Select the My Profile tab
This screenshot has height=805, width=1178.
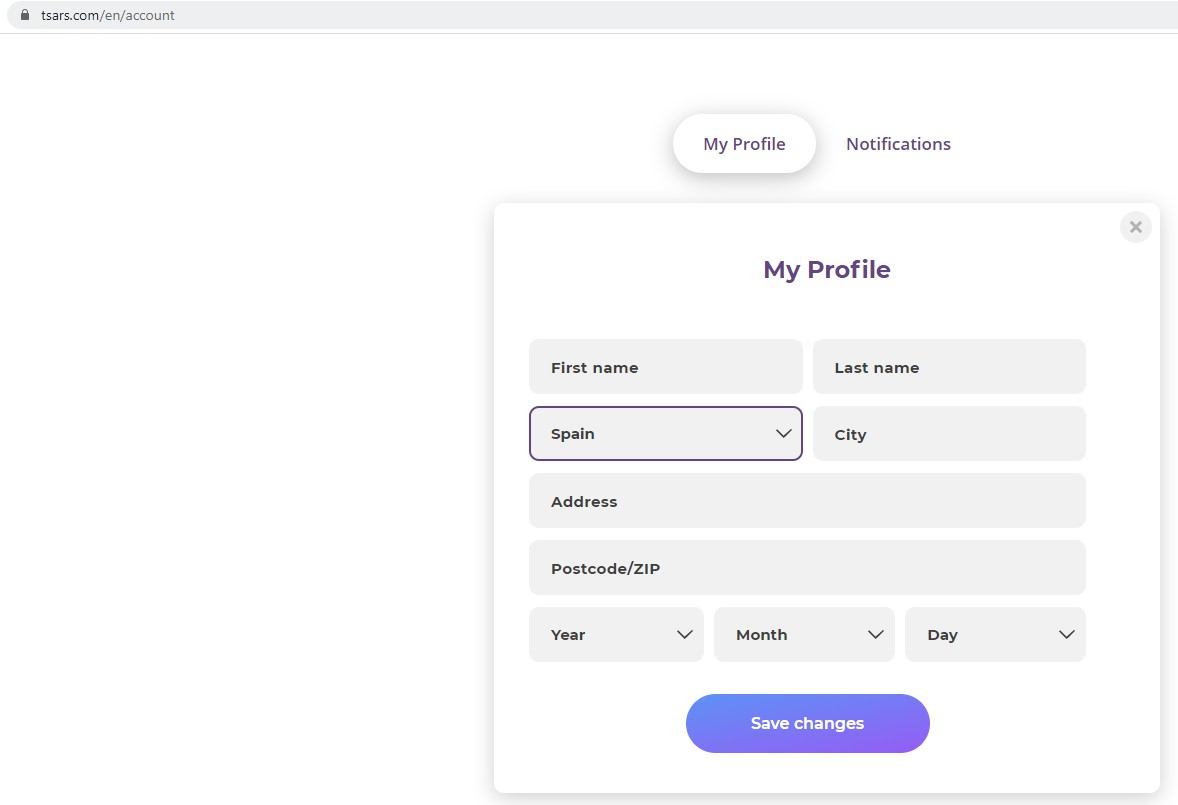744,144
